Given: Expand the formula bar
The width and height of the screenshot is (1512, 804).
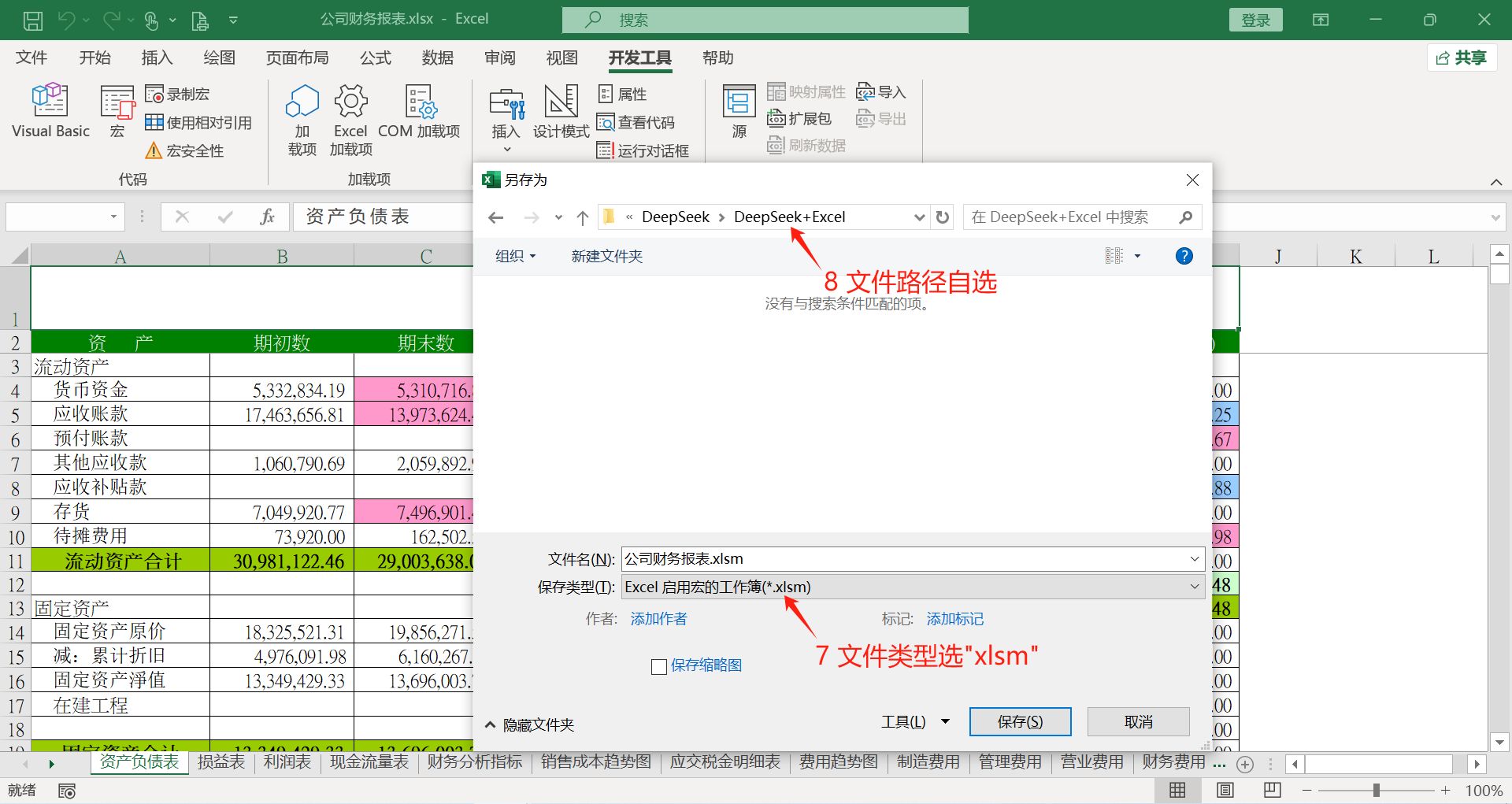Looking at the screenshot, I should pos(1495,217).
